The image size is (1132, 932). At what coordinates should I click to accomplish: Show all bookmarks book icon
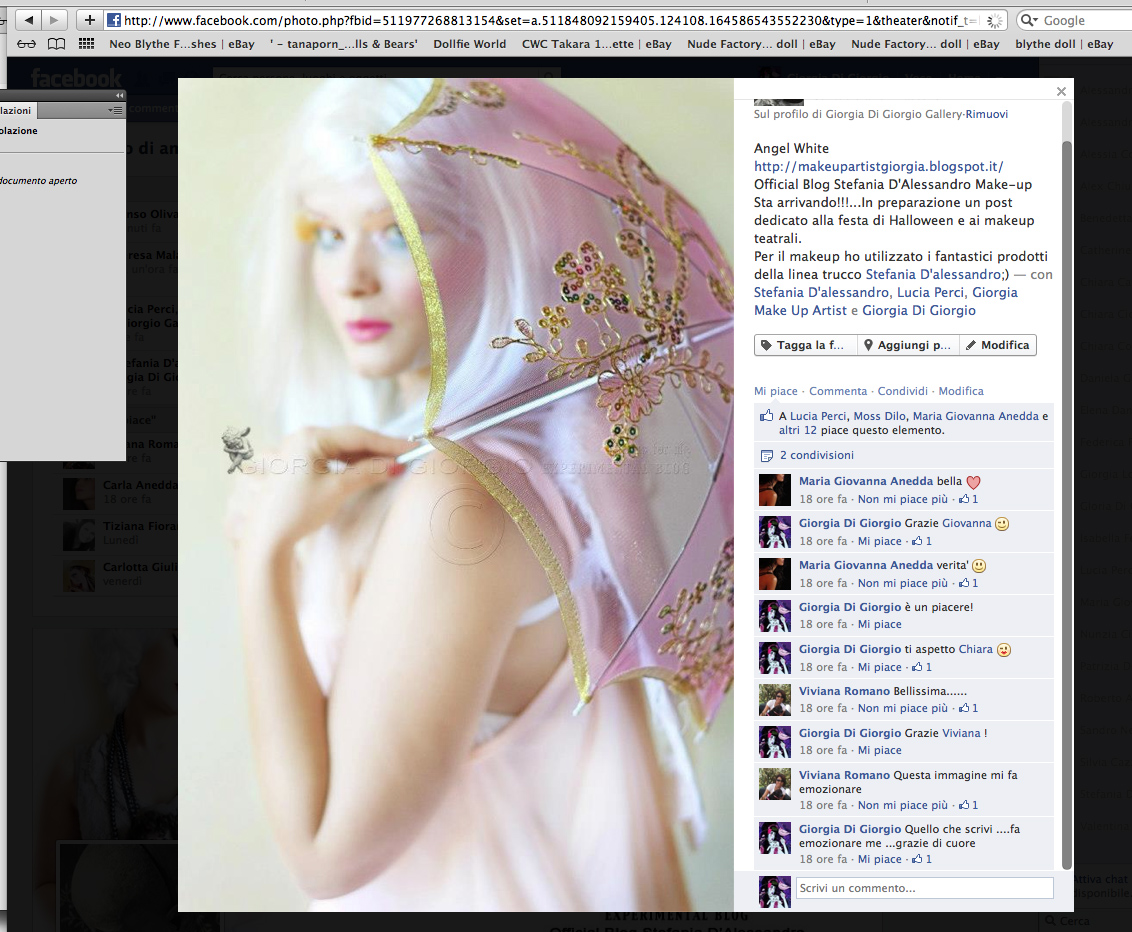click(x=56, y=44)
